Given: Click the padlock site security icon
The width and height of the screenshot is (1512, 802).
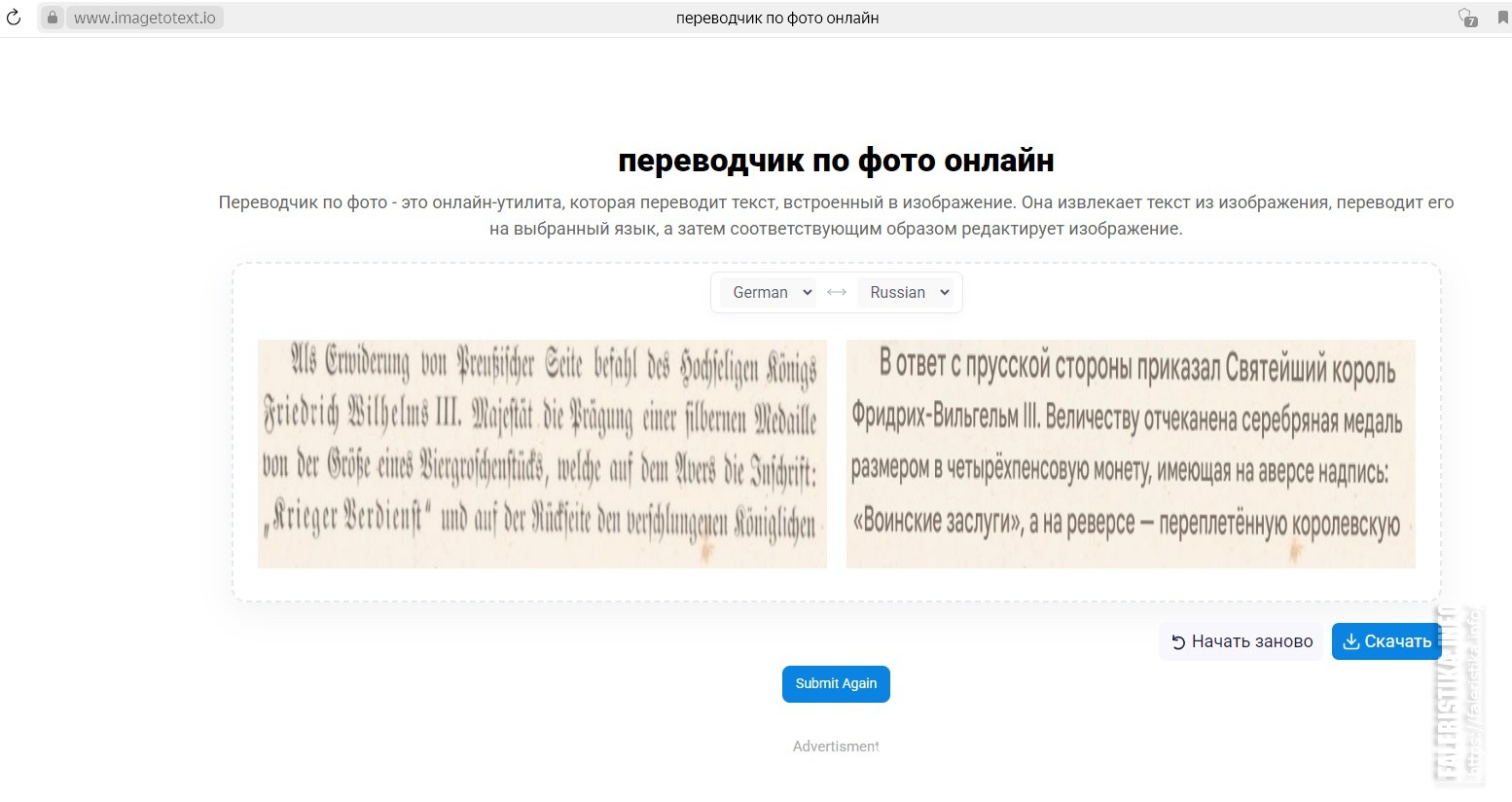Looking at the screenshot, I should point(53,18).
